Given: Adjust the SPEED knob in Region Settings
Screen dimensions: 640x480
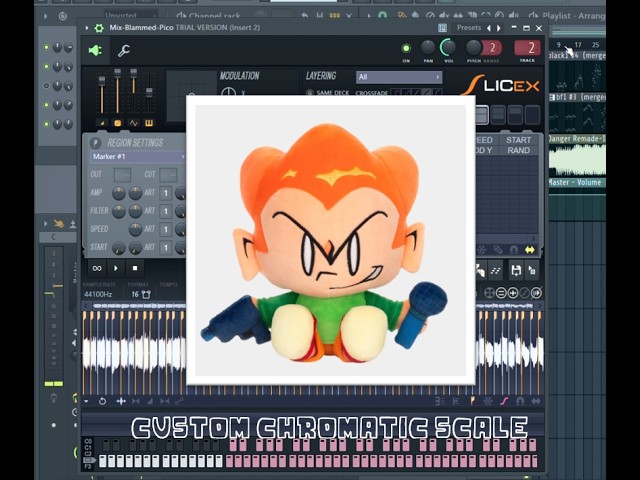Looking at the screenshot, I should tap(135, 229).
